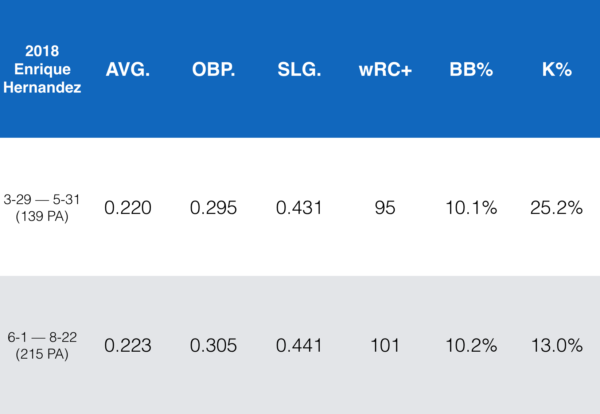Viewport: 600px width, 414px height.
Task: Click the 2018 Enrique Hernandez header cell
Action: (48, 69)
